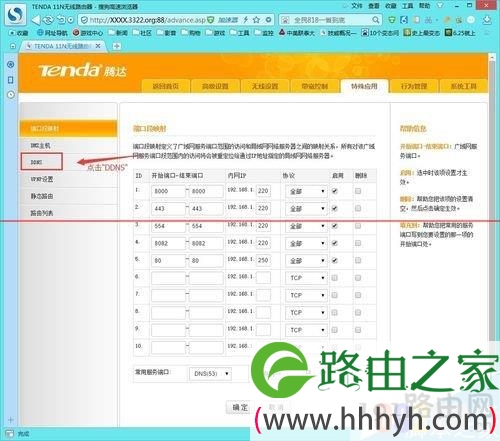Screen dimensions: 500x441
Task: Open the 社区 bookmark folder
Action: tap(142, 33)
